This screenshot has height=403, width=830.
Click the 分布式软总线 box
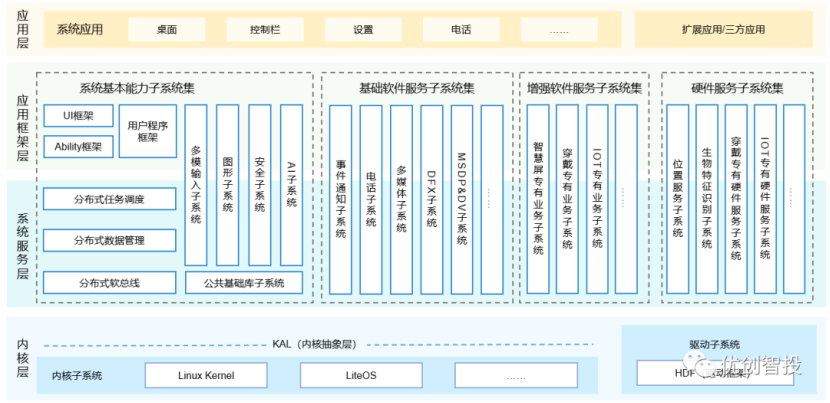coord(110,283)
